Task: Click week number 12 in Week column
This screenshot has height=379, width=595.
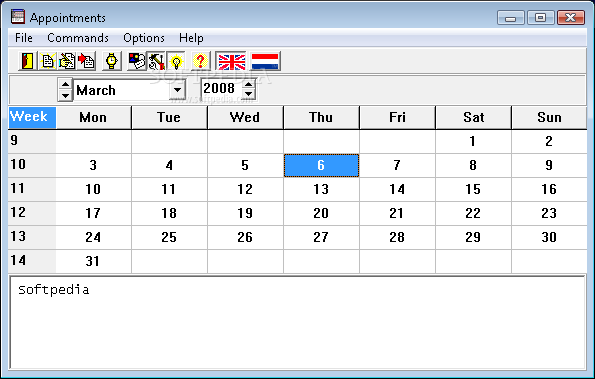Action: [x=32, y=213]
